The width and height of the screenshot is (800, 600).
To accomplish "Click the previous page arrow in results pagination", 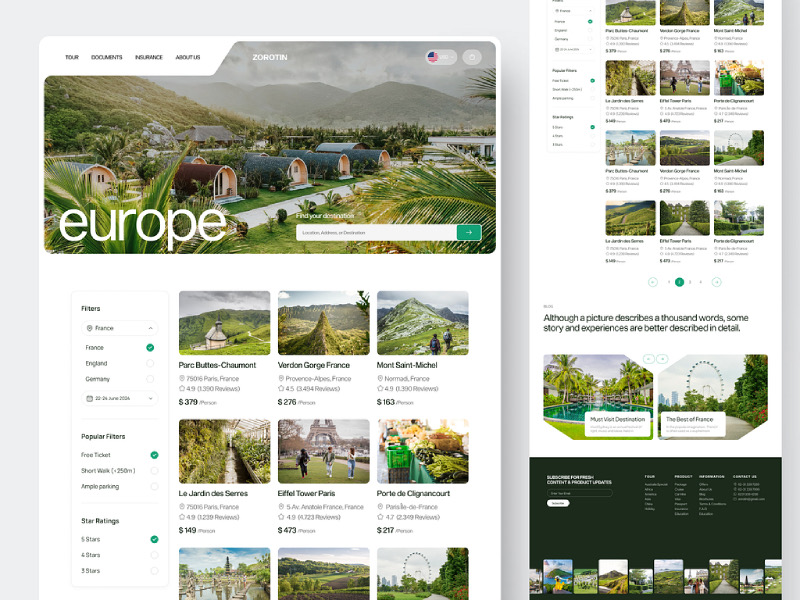I will pos(653,282).
